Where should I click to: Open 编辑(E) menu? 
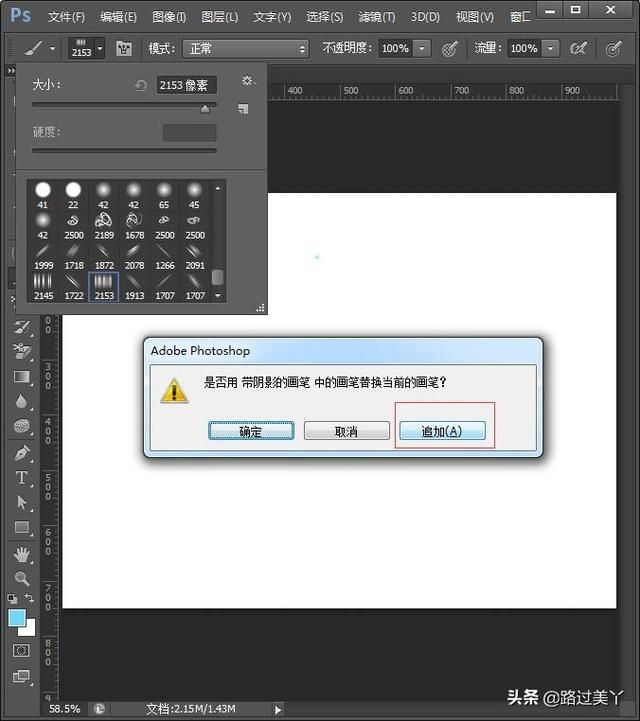click(x=118, y=17)
